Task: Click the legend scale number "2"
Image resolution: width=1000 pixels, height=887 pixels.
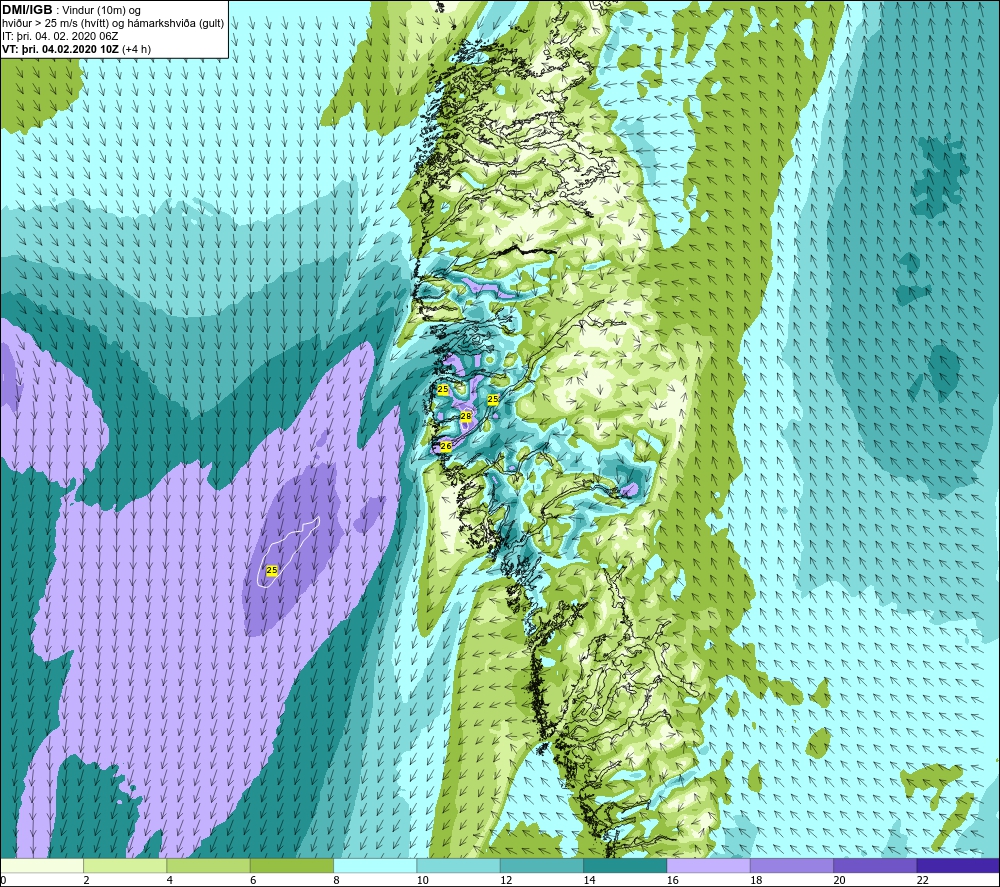Action: point(86,880)
